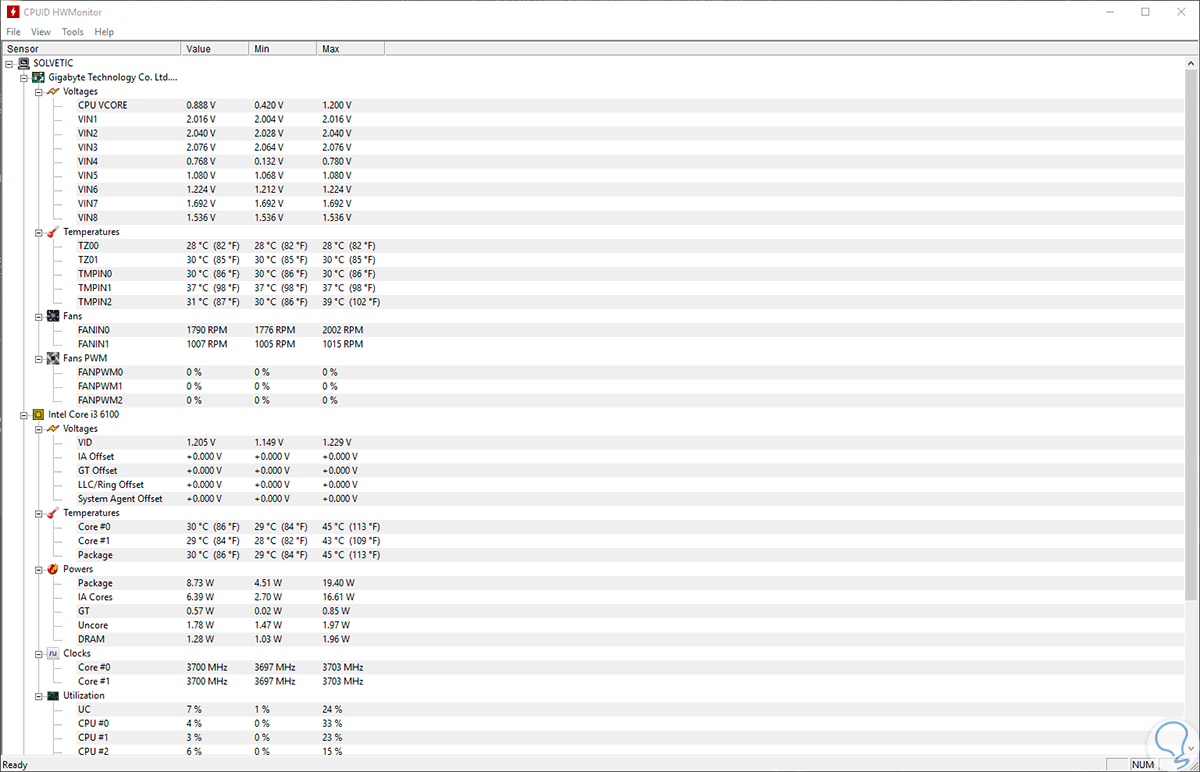Open the File menu
Viewport: 1200px width, 772px height.
[13, 32]
